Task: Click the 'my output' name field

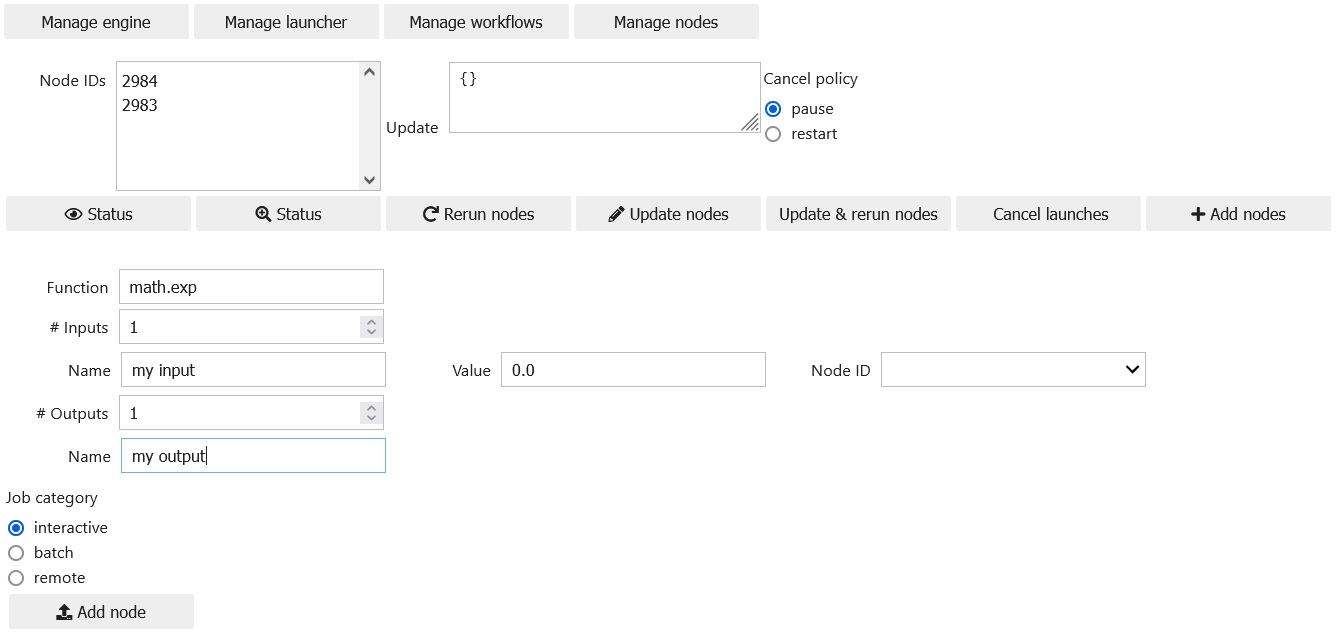Action: [253, 456]
